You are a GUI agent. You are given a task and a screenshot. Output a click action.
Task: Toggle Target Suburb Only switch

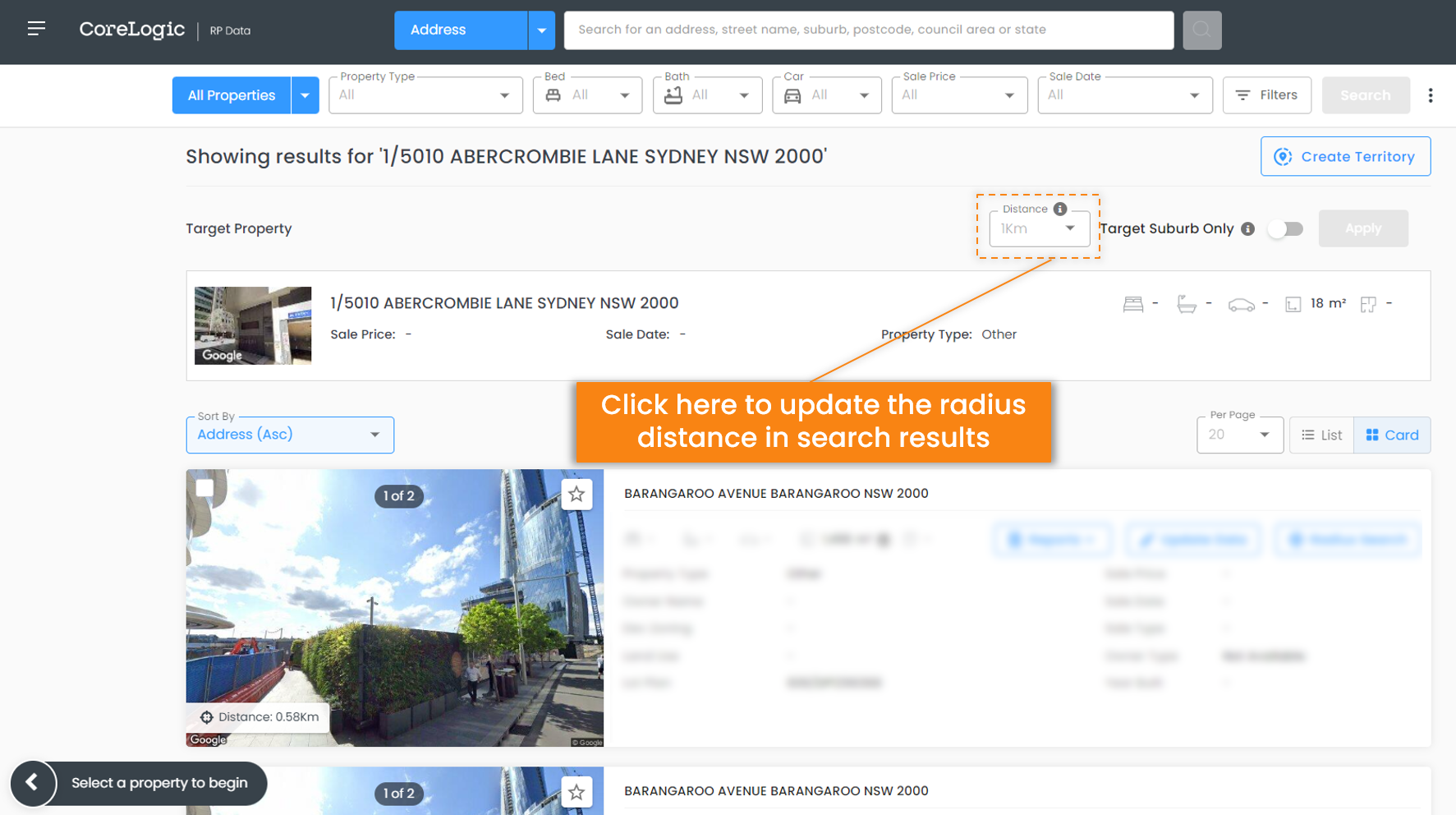point(1285,228)
